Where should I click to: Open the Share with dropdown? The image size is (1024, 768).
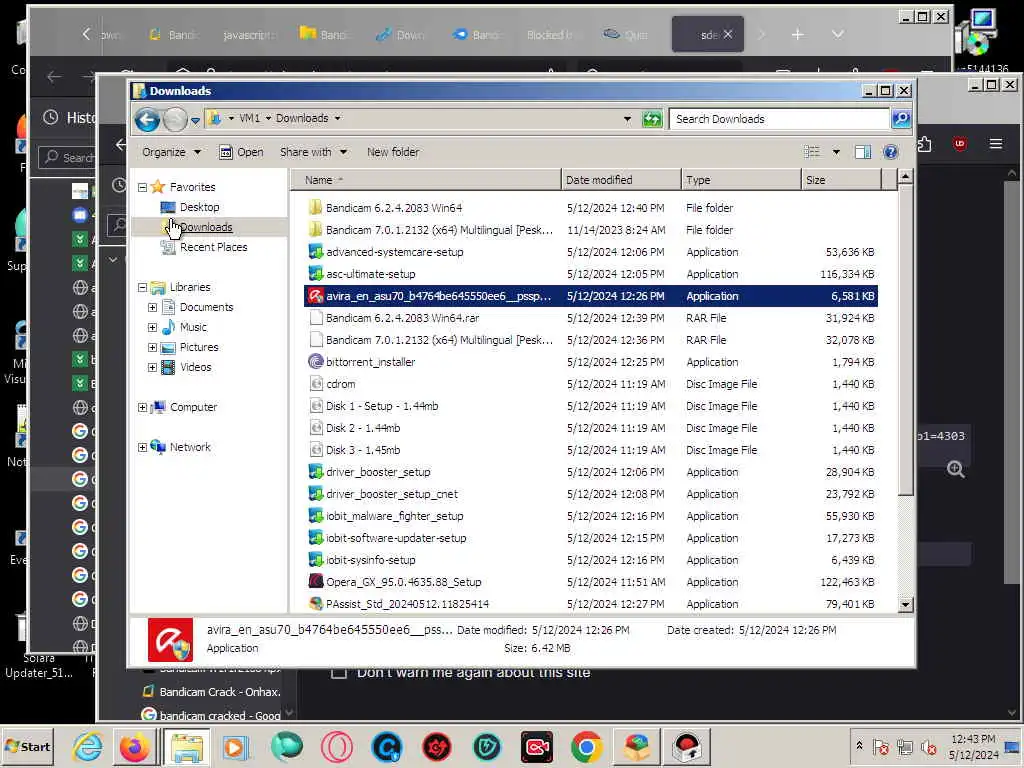click(x=313, y=152)
